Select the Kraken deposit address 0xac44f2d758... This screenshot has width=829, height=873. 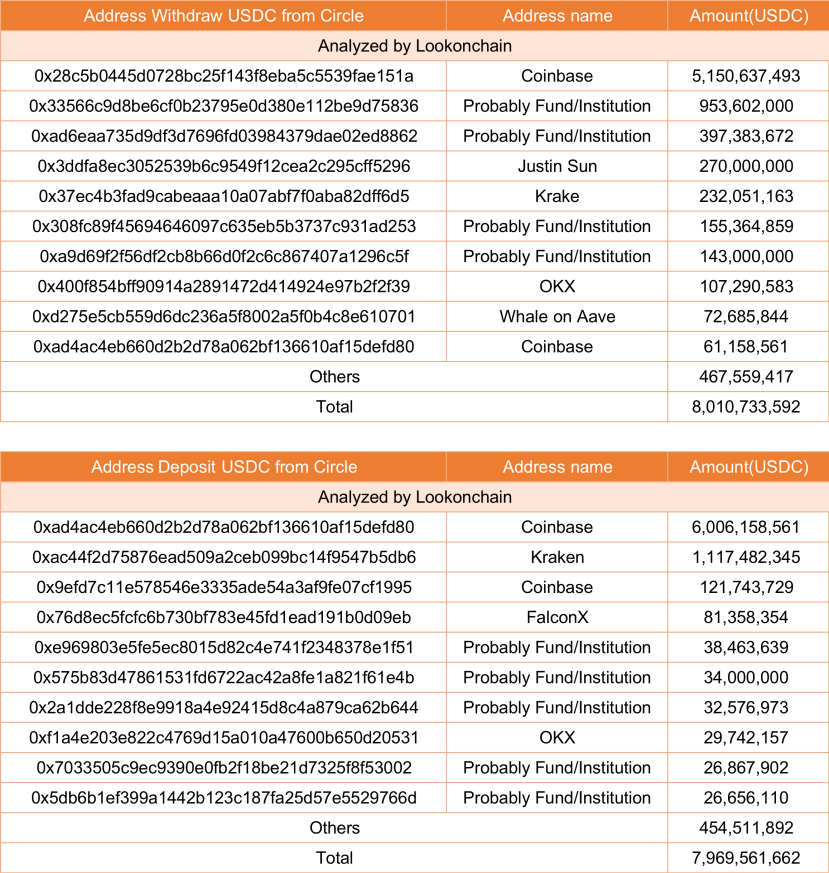[x=224, y=557]
